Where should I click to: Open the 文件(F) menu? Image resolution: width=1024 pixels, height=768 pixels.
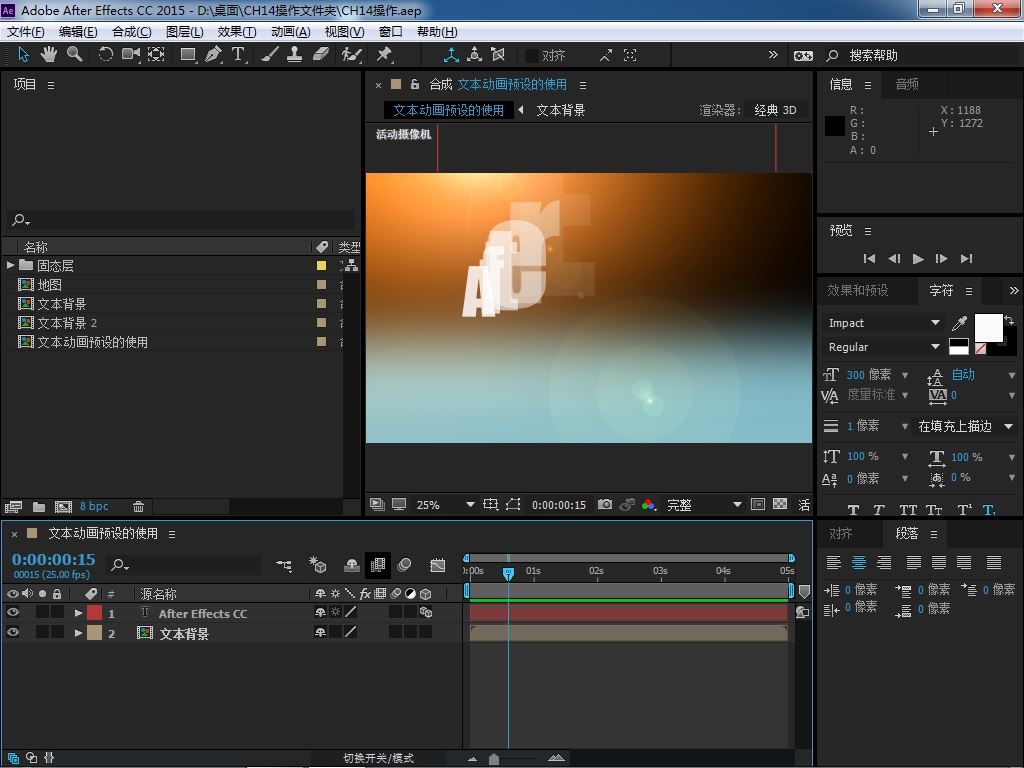[25, 32]
